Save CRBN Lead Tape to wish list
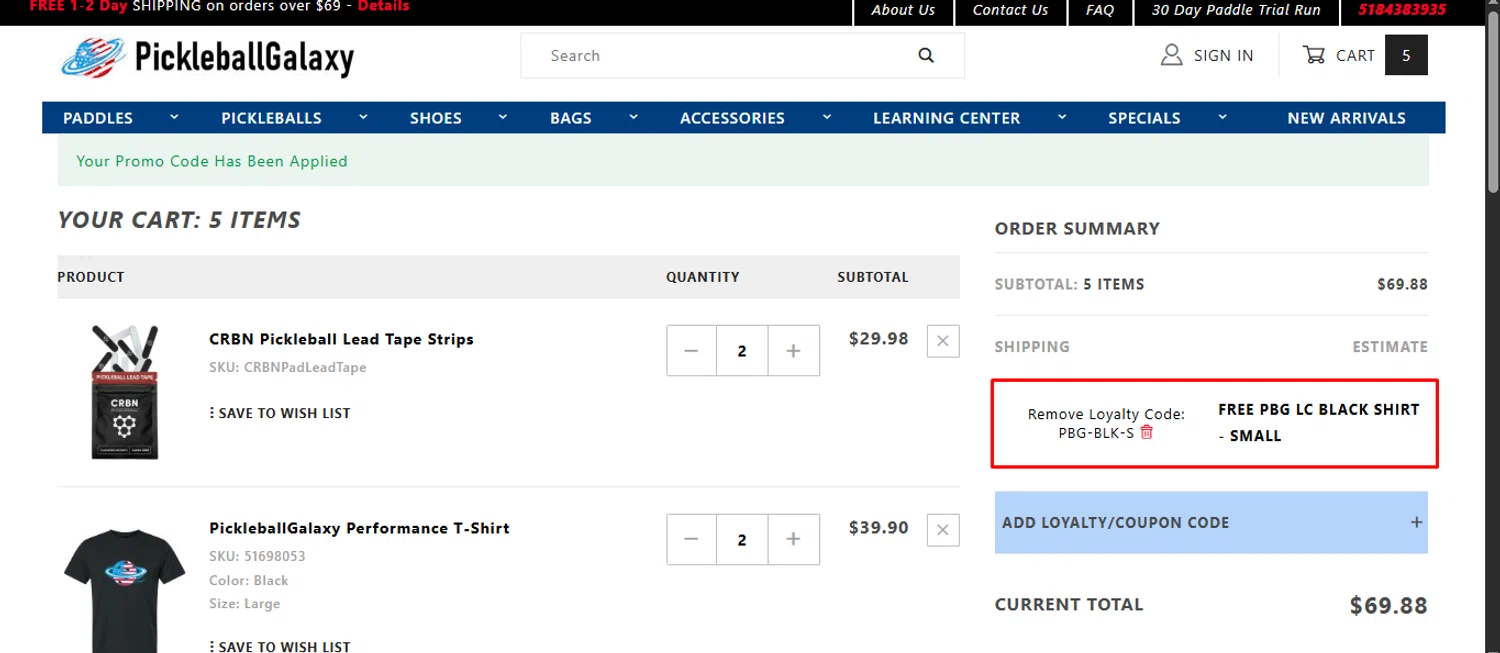1500x653 pixels. [x=280, y=413]
